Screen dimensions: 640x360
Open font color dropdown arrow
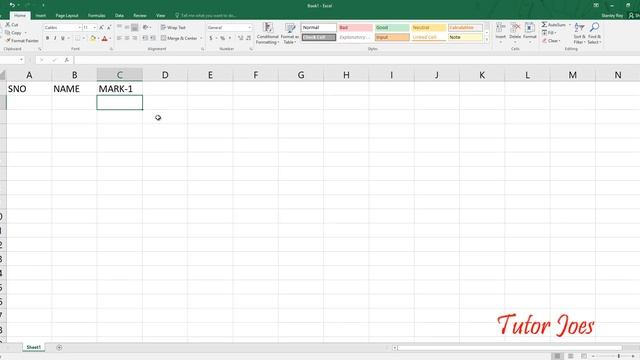[110, 38]
